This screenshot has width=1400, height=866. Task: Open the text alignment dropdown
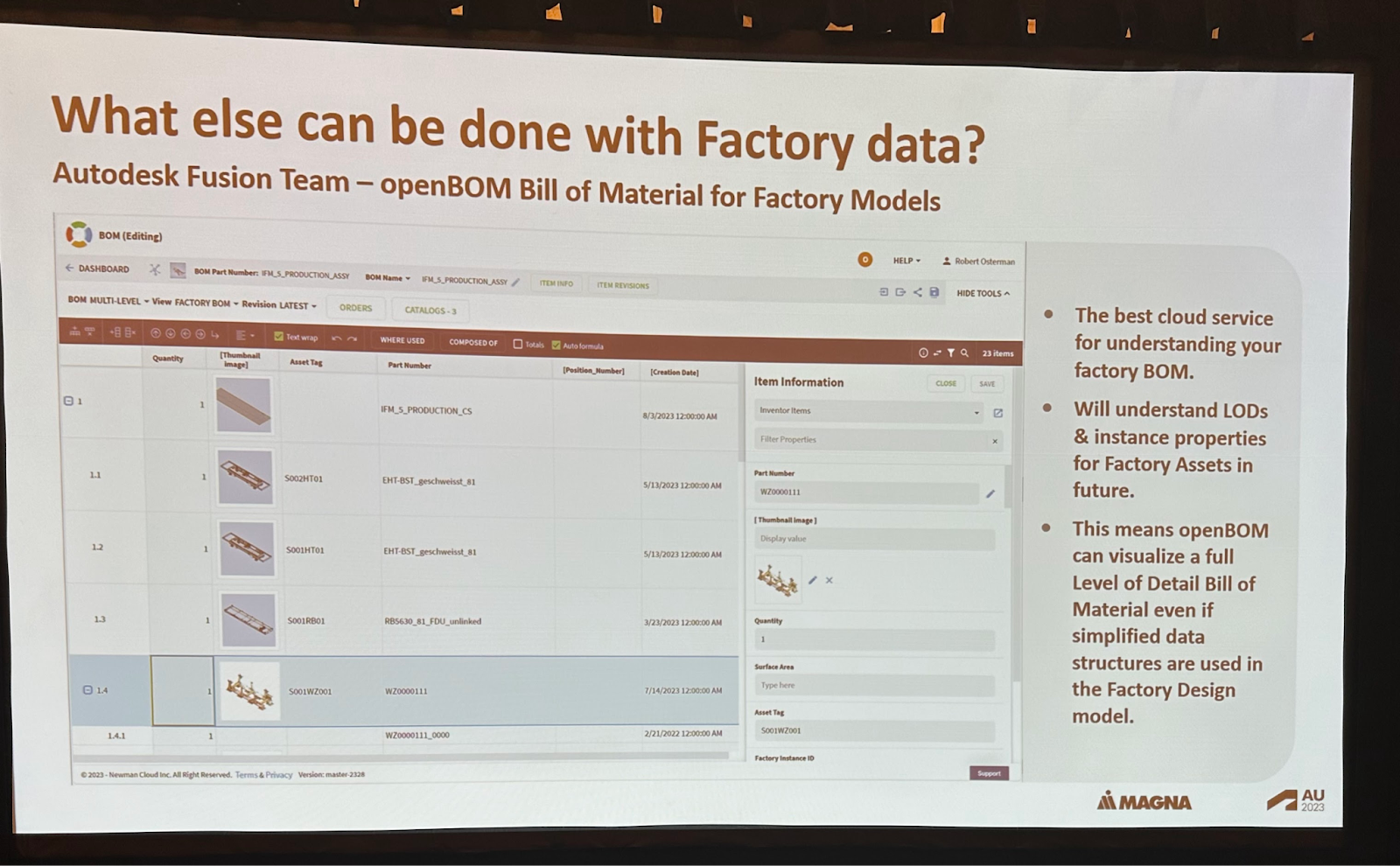tap(245, 335)
